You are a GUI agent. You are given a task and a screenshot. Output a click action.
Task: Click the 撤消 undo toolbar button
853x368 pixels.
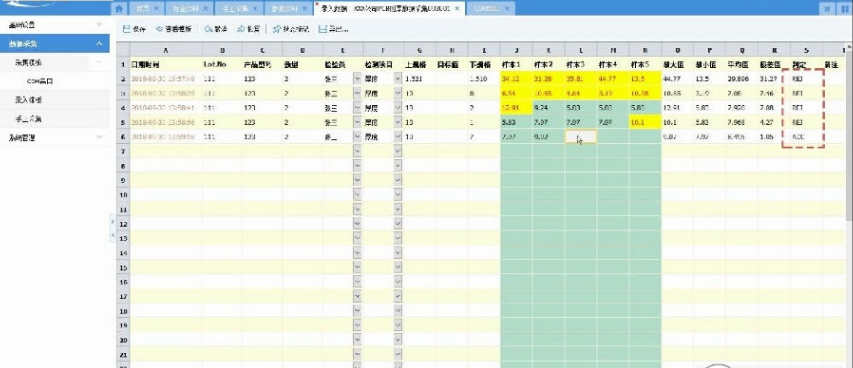tap(216, 29)
